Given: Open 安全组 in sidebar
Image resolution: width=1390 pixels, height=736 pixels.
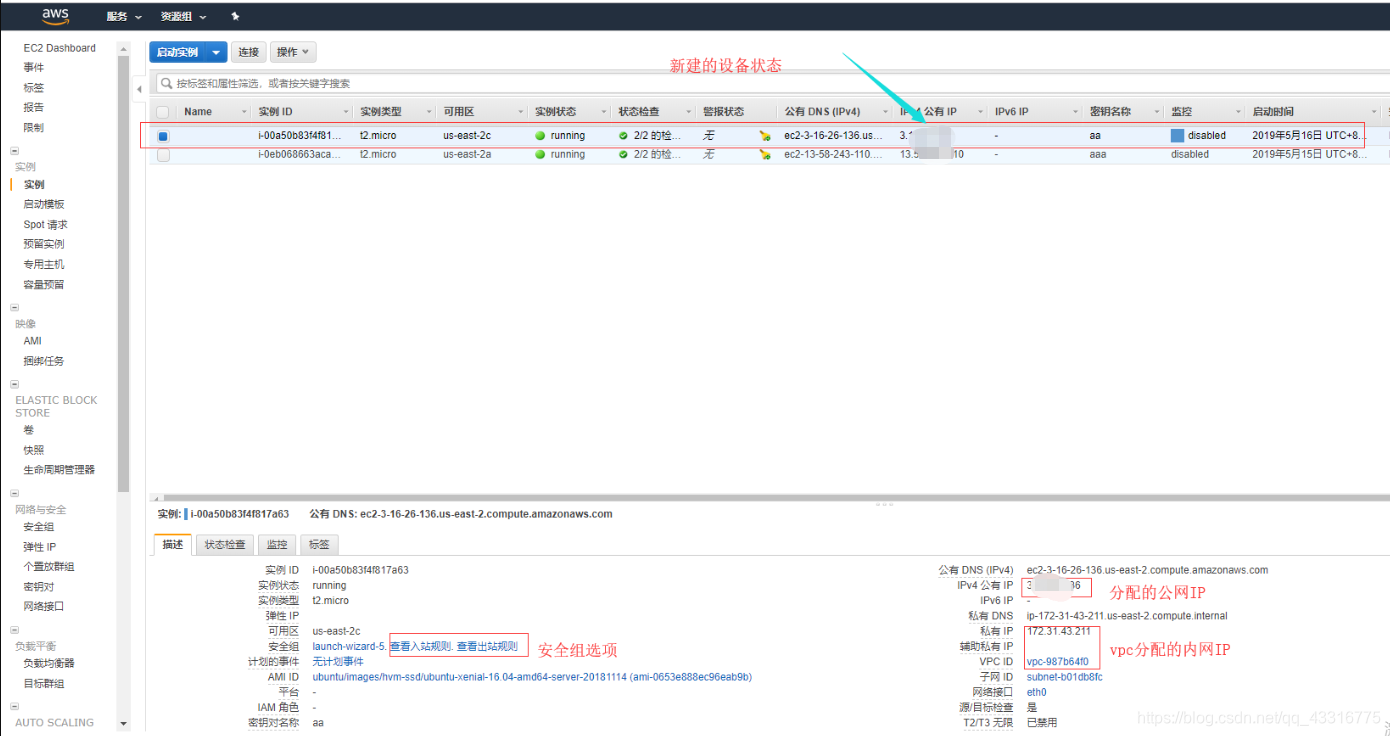Looking at the screenshot, I should [x=39, y=527].
